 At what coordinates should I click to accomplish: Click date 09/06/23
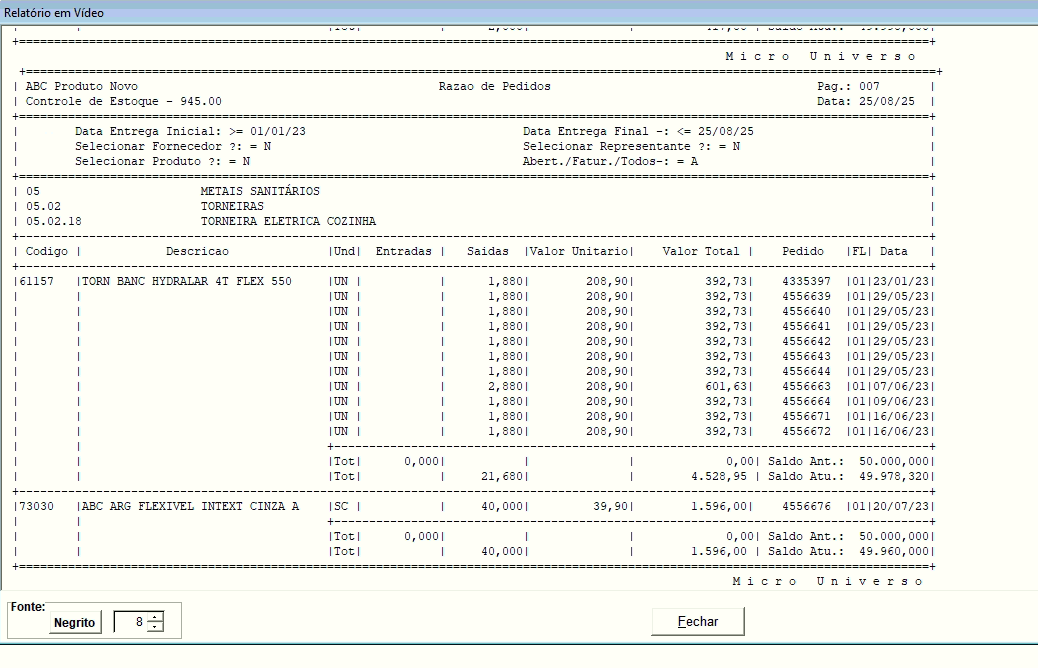click(x=901, y=401)
